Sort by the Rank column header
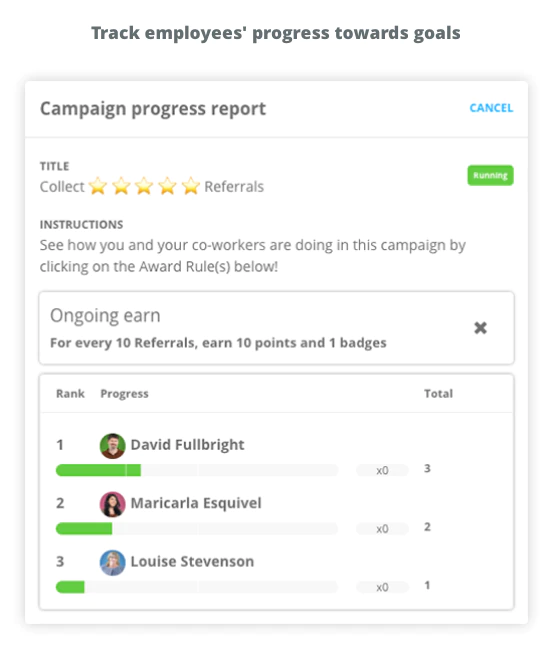This screenshot has width=553, height=647. pyautogui.click(x=70, y=394)
